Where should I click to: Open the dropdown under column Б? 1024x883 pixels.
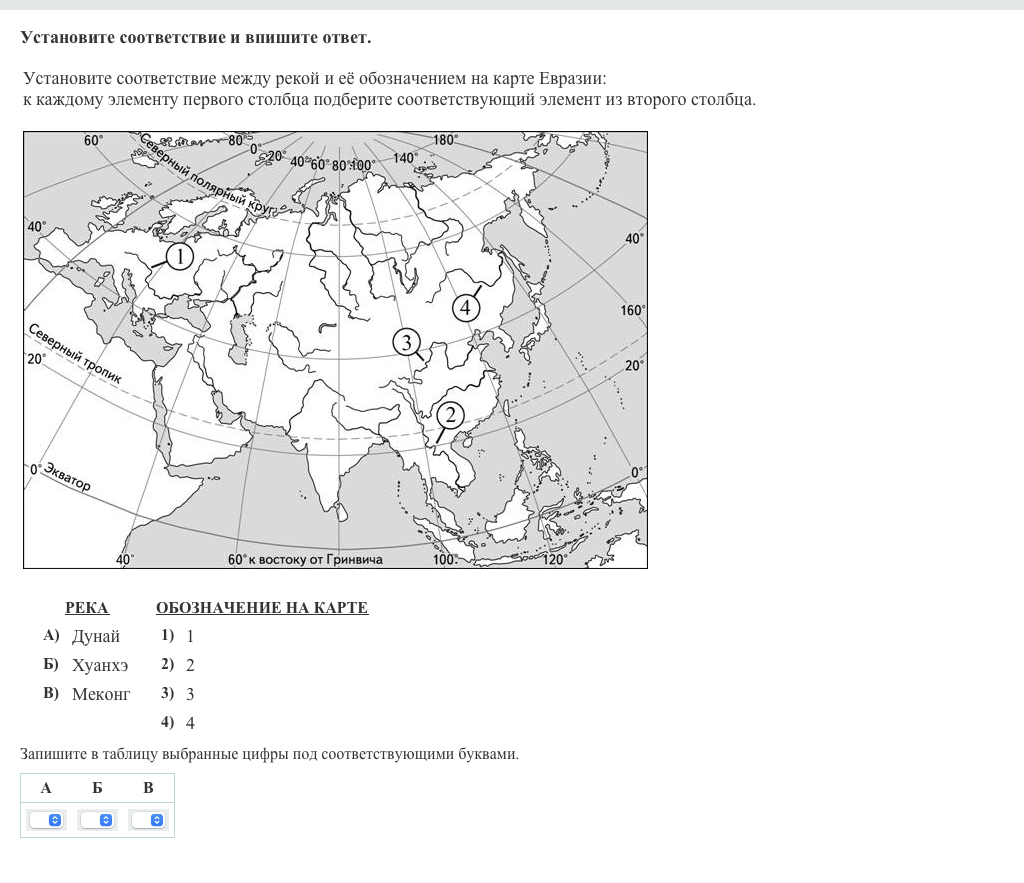tap(97, 820)
